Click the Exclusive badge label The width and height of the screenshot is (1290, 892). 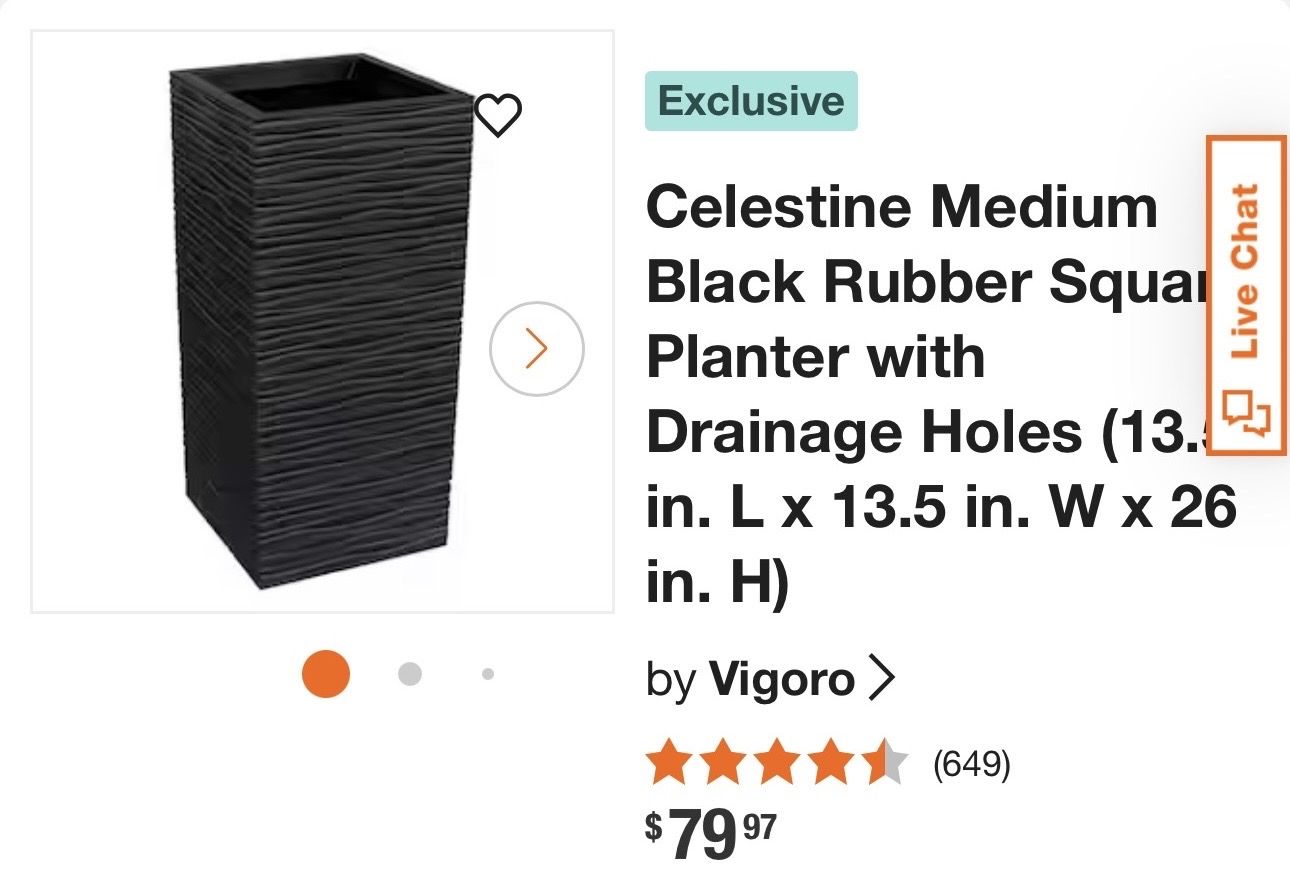click(751, 101)
